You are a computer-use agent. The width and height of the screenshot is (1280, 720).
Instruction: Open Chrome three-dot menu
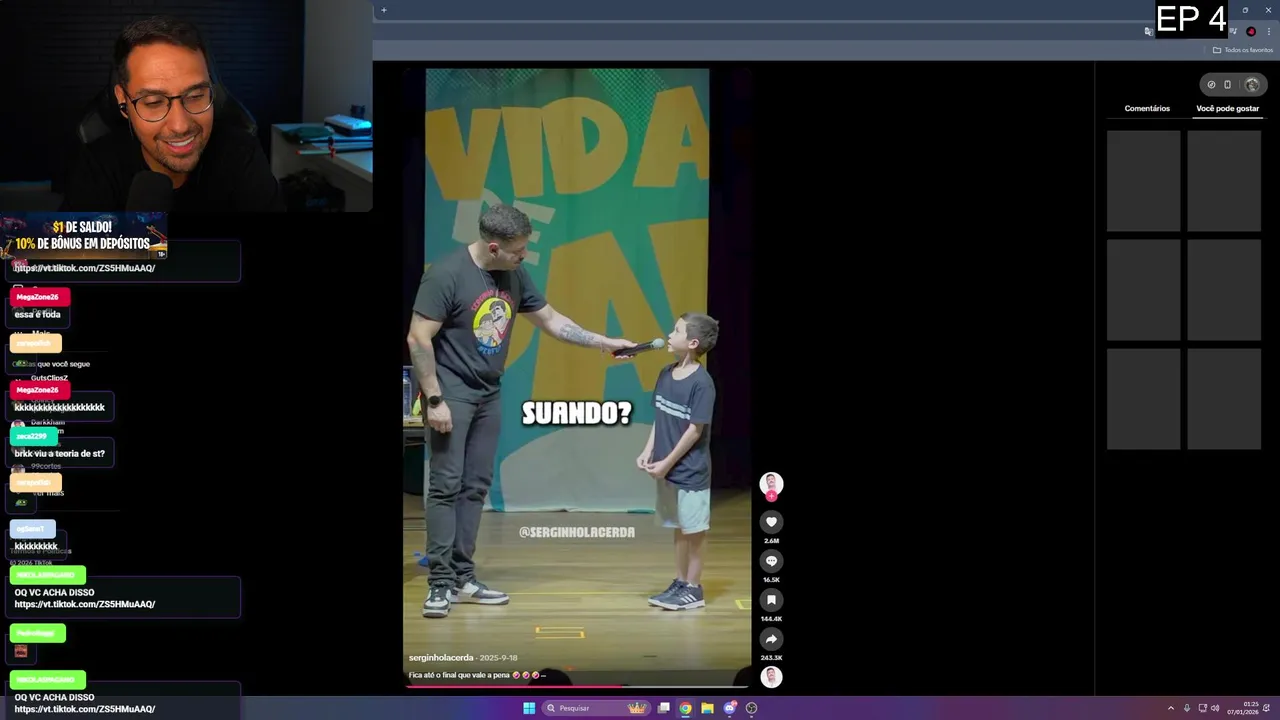[x=1269, y=31]
